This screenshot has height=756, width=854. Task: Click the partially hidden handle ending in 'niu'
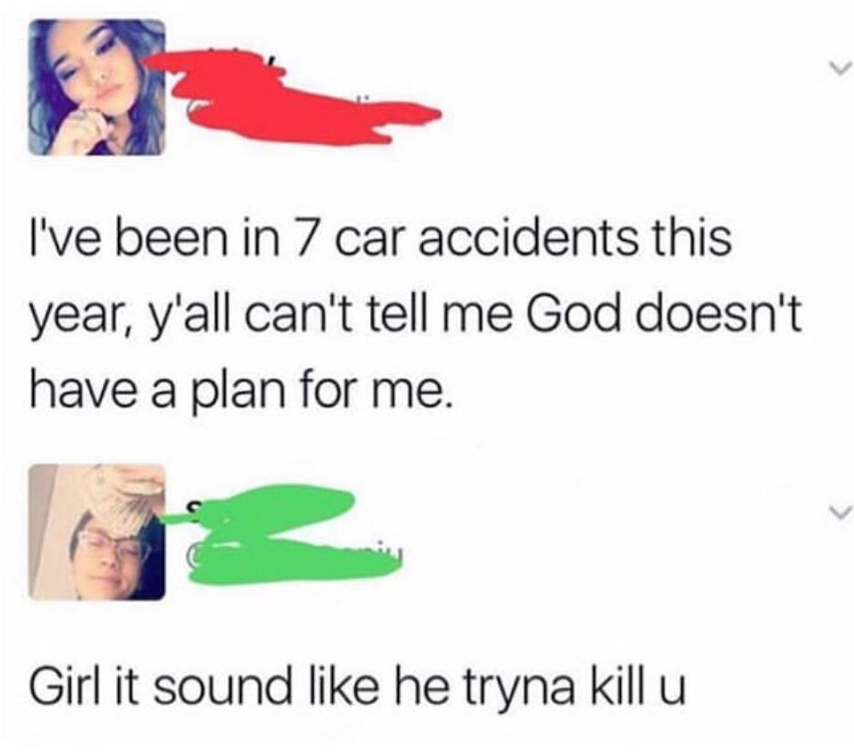294,558
